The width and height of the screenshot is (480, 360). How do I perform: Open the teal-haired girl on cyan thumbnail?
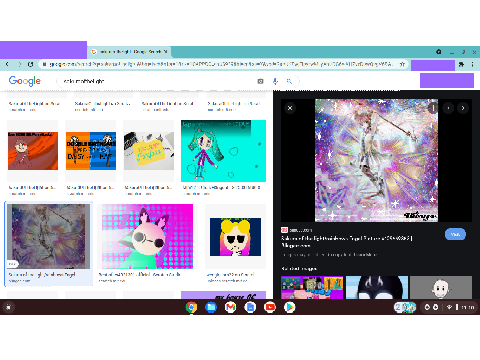click(223, 151)
